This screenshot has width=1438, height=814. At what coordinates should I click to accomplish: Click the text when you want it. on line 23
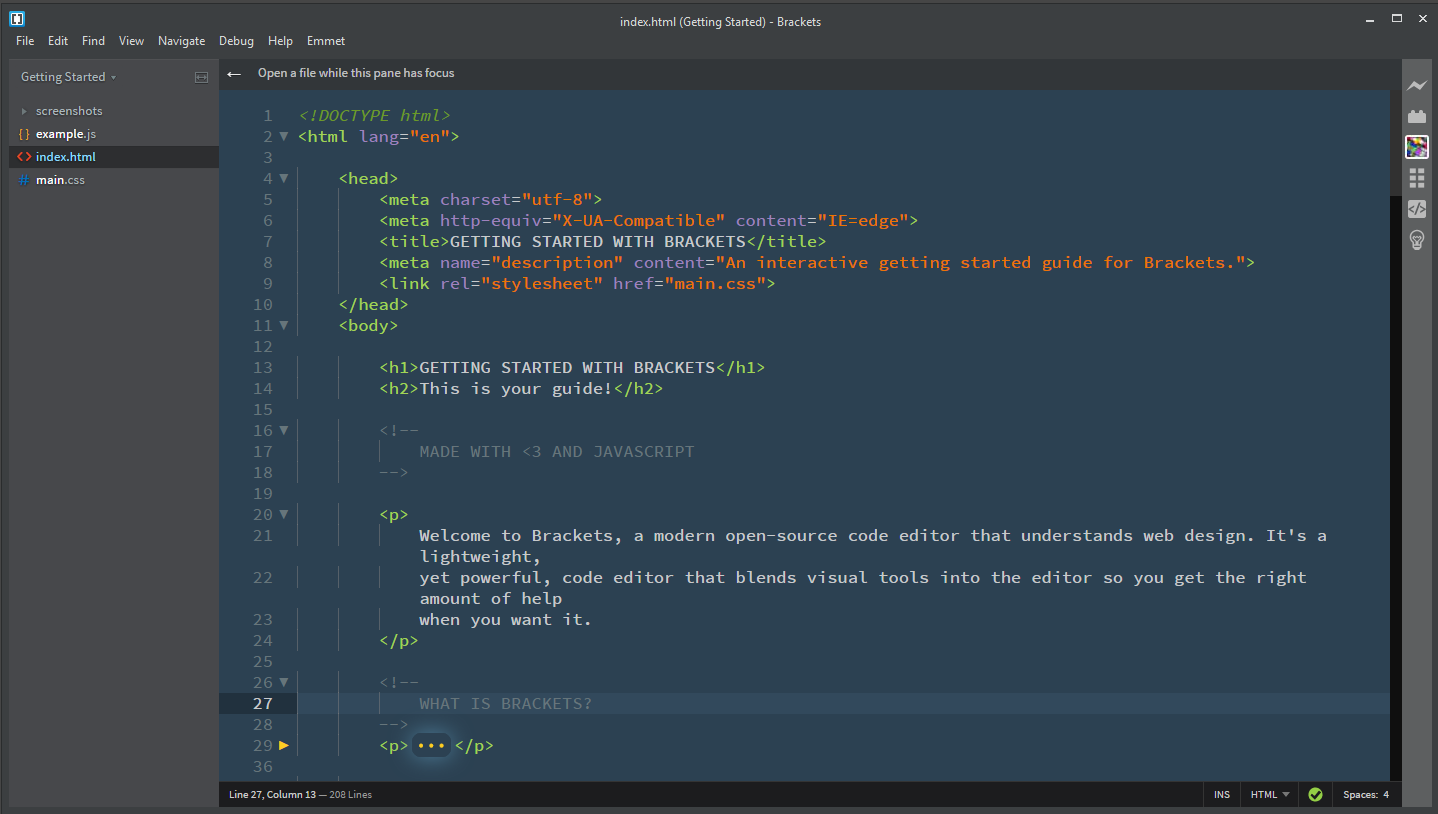(x=506, y=620)
